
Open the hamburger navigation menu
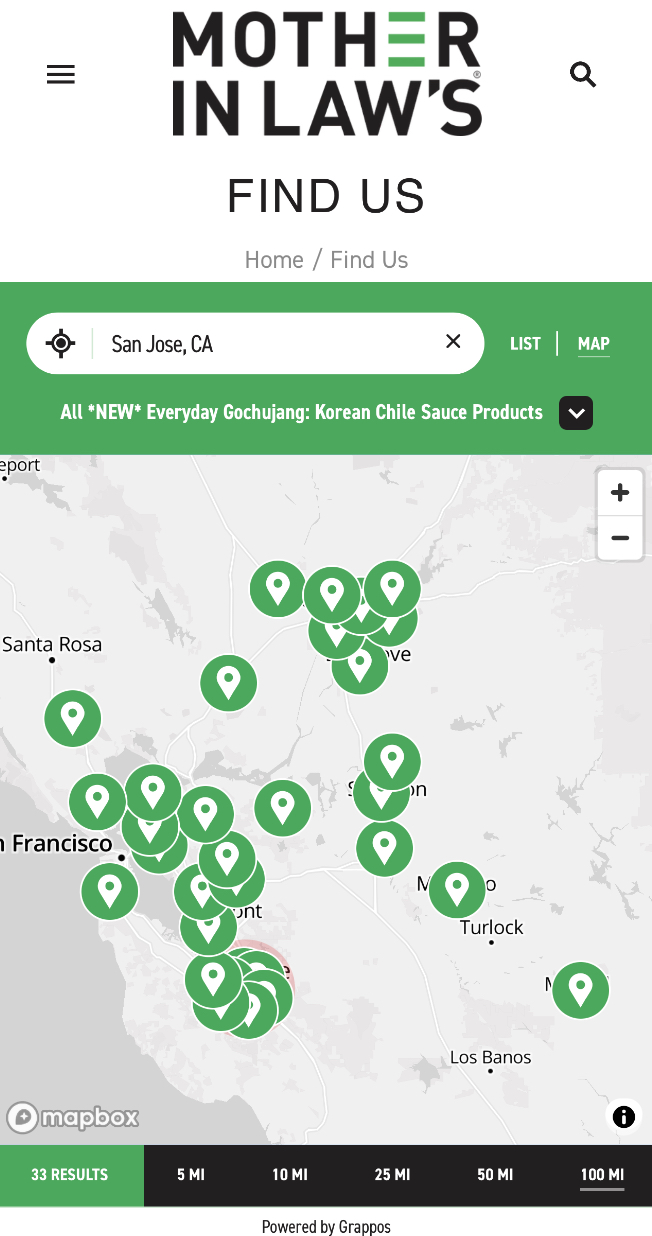click(61, 75)
